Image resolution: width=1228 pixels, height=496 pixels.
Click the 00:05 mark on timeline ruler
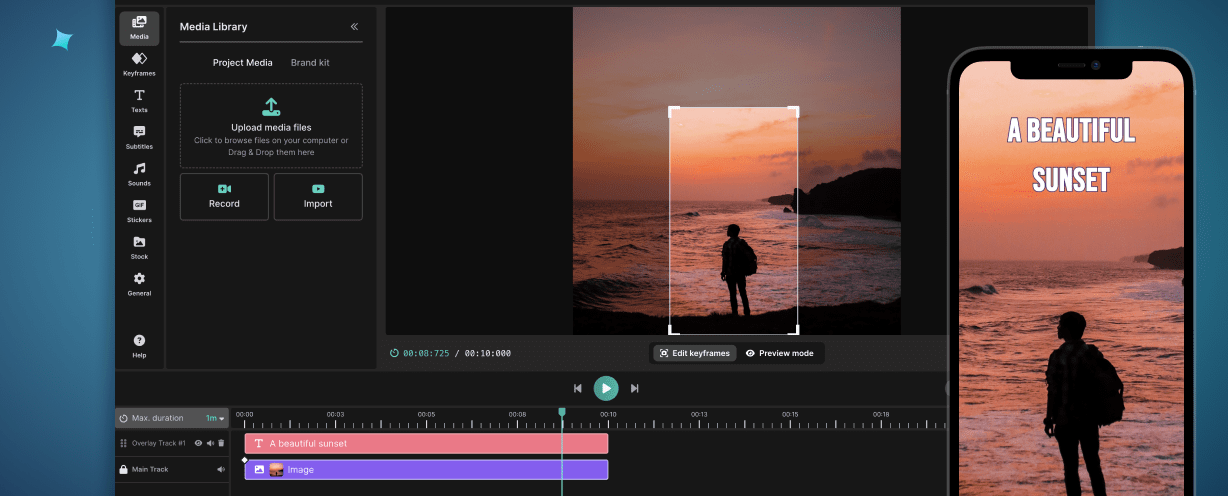click(426, 414)
